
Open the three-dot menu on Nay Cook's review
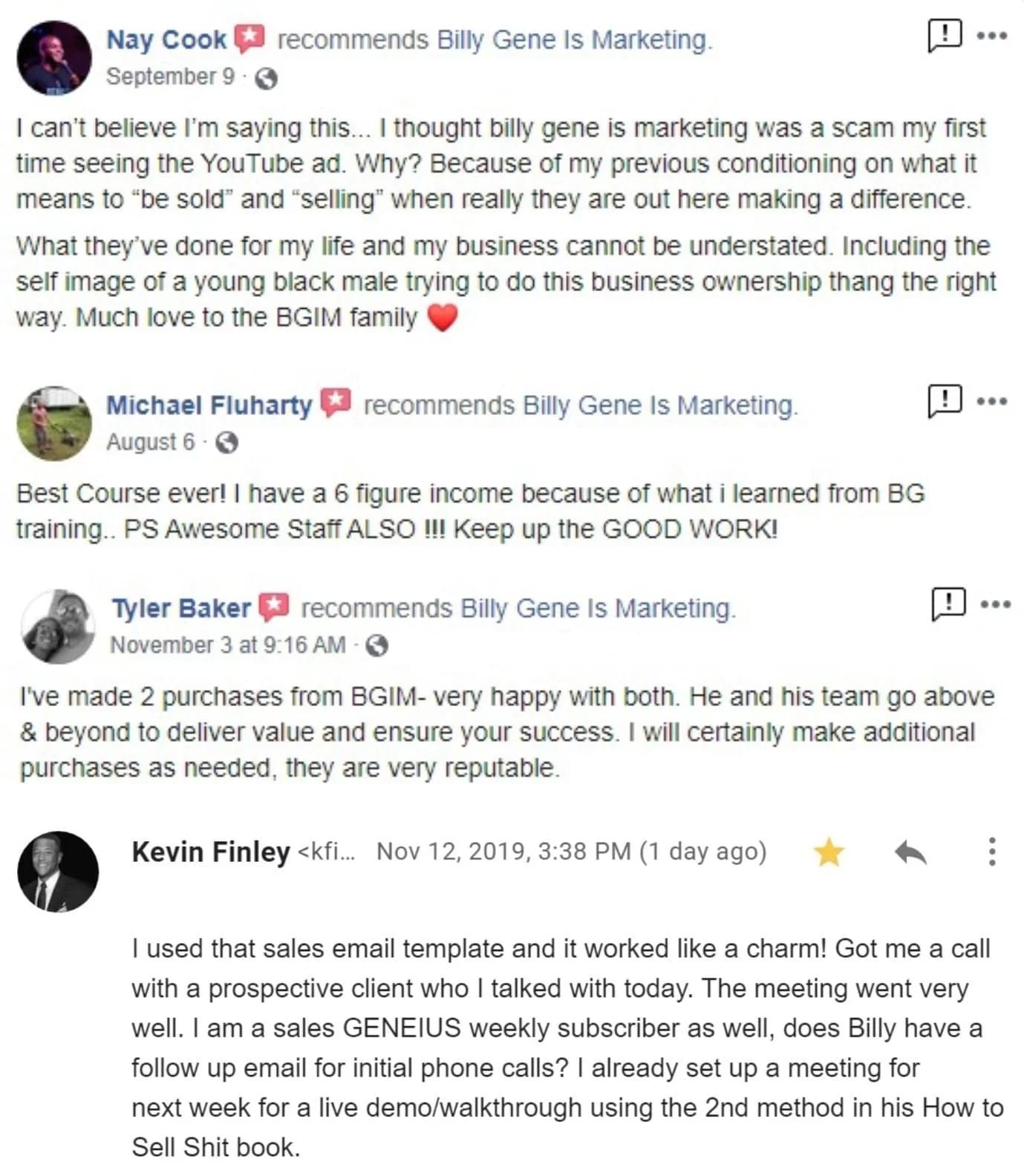point(992,36)
